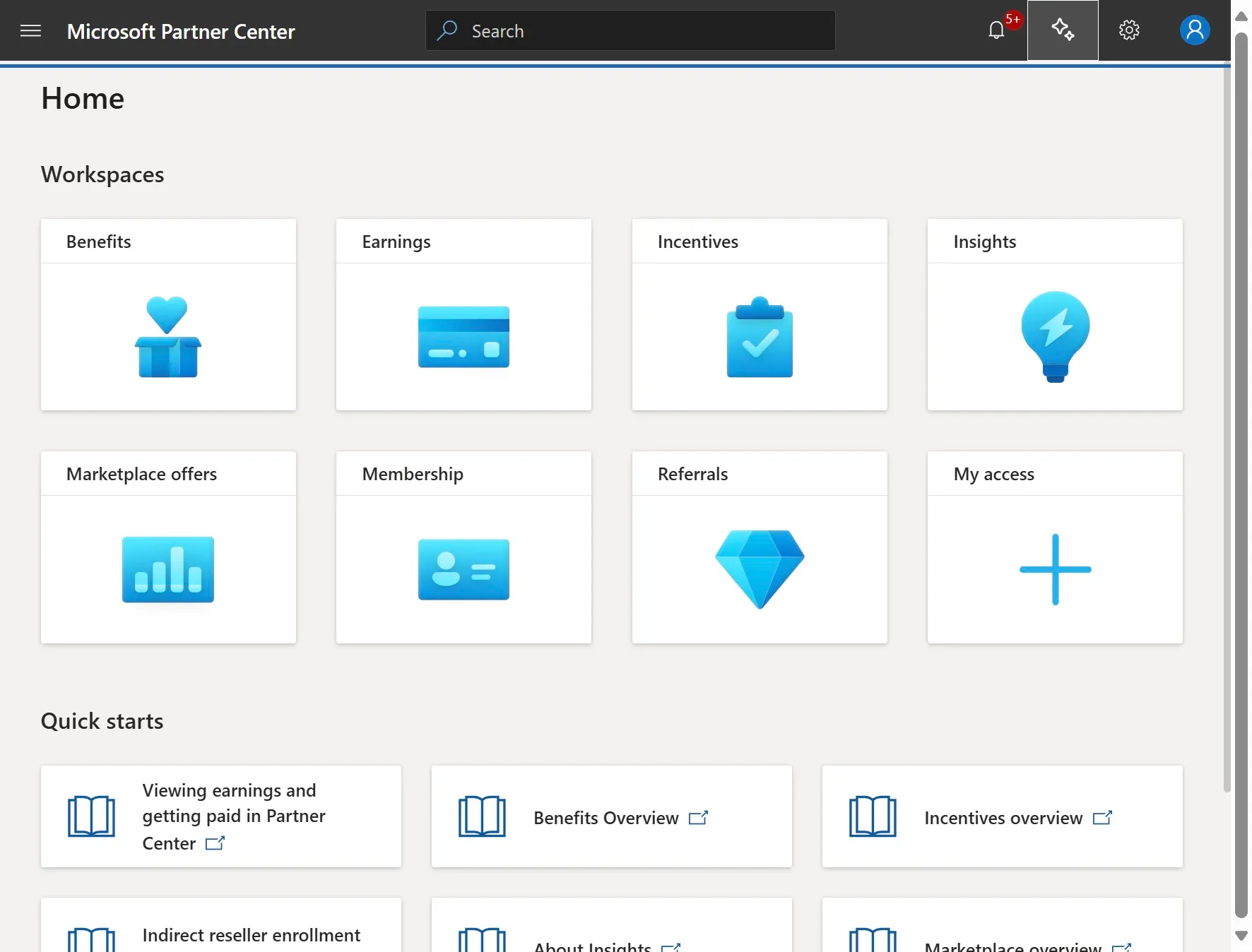Screen dimensions: 1252x952
Task: Click external link icon after Incentives overview
Action: (1102, 818)
